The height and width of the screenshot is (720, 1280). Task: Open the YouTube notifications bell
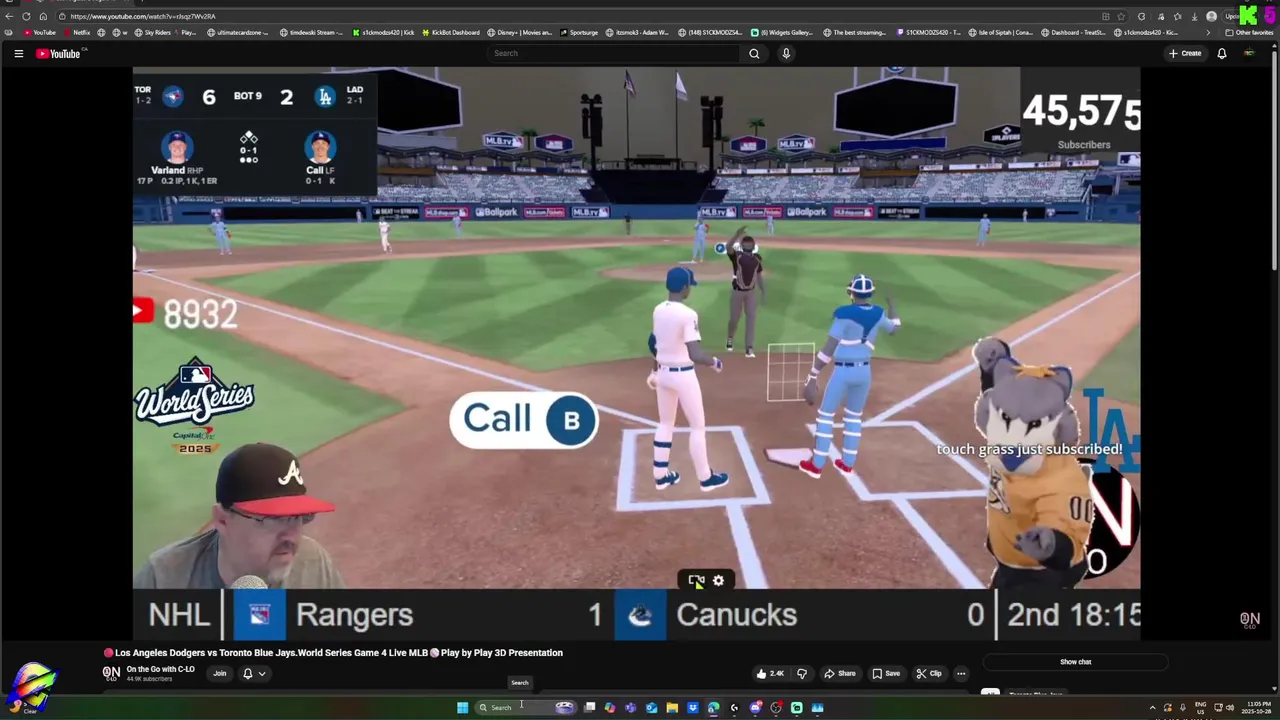coord(1221,53)
